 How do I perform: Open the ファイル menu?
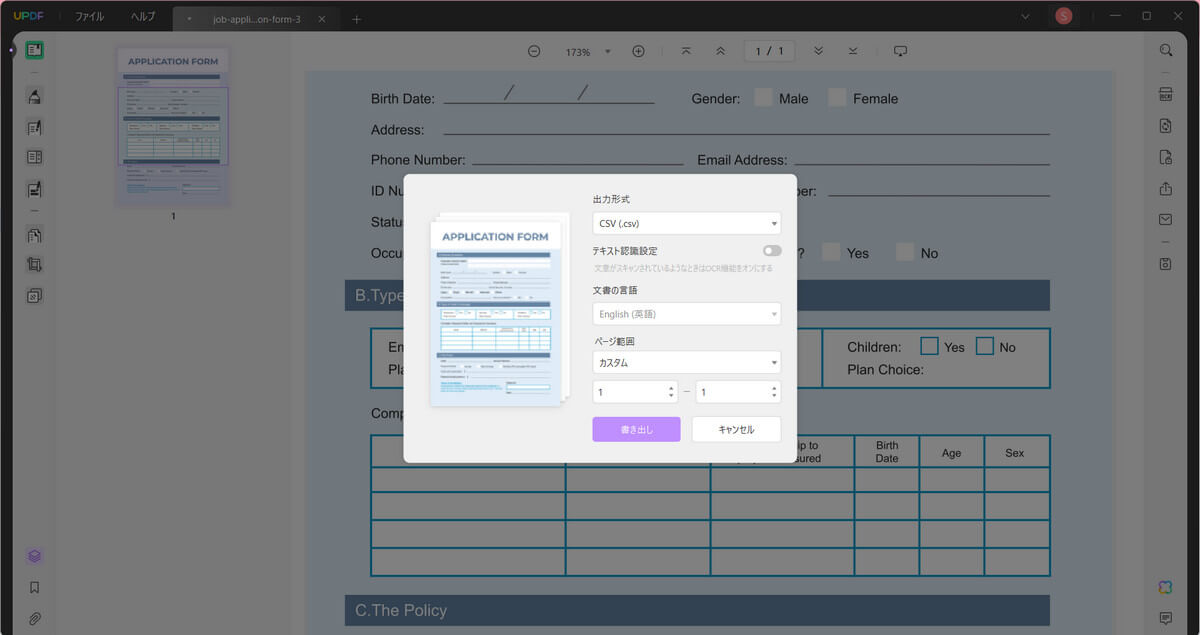[x=89, y=17]
